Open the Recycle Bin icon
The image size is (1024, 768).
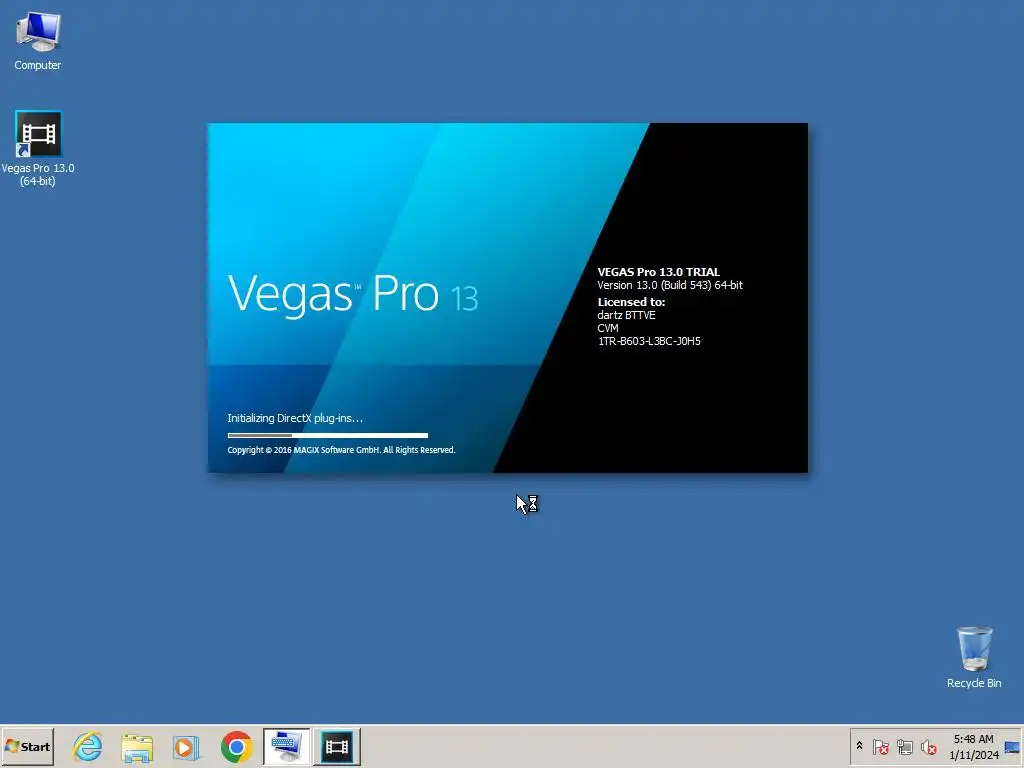point(974,658)
